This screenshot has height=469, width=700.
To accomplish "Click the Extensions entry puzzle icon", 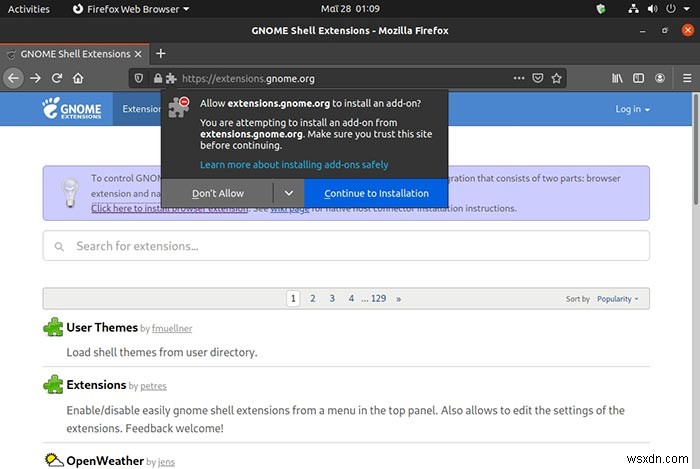I will click(53, 384).
